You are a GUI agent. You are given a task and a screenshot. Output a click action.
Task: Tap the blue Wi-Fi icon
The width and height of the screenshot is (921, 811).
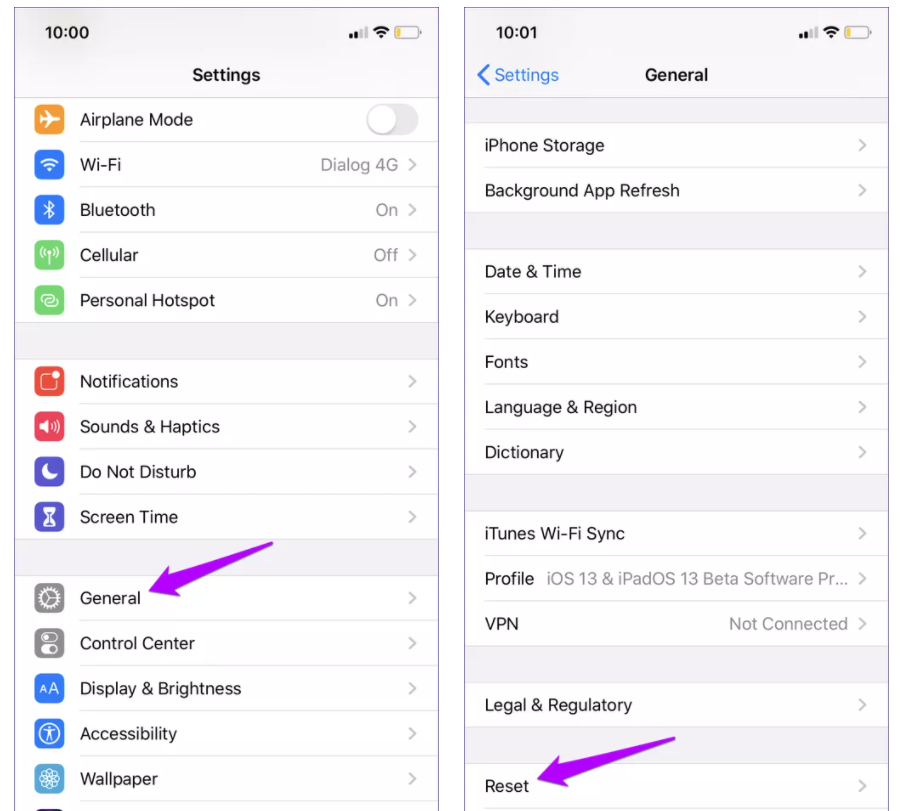click(x=49, y=164)
